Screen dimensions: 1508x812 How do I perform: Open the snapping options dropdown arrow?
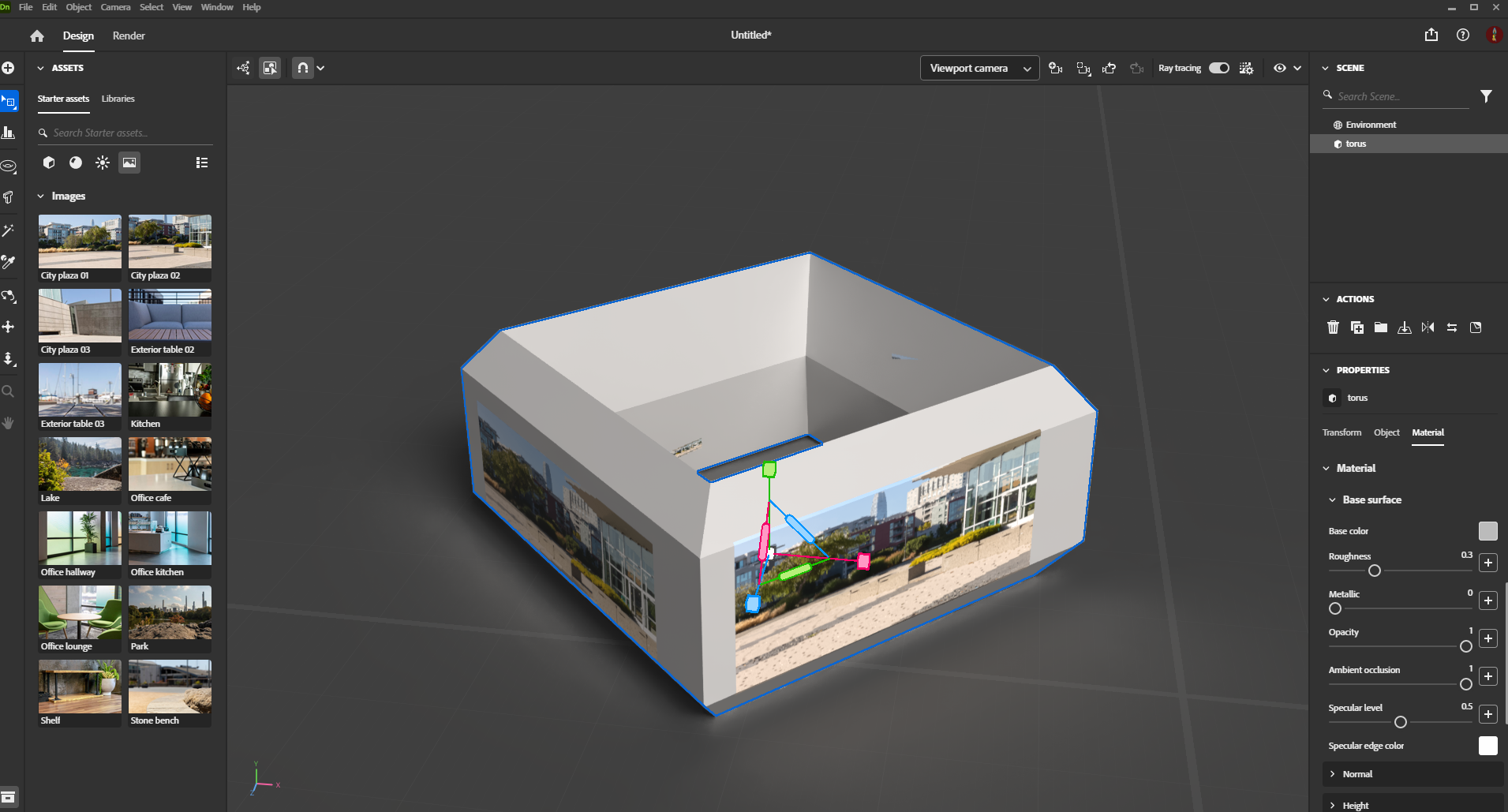(x=321, y=68)
